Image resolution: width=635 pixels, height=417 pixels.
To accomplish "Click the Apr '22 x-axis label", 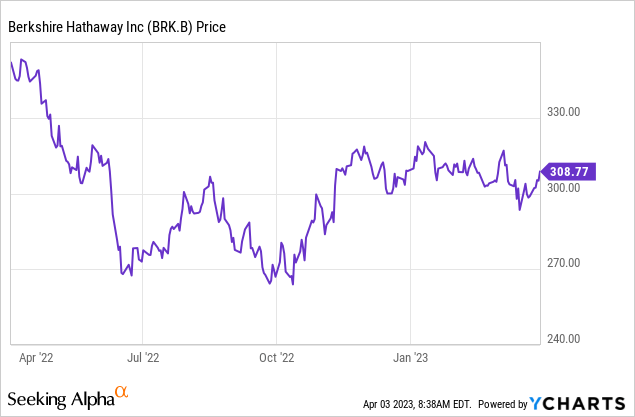I will click(x=38, y=355).
